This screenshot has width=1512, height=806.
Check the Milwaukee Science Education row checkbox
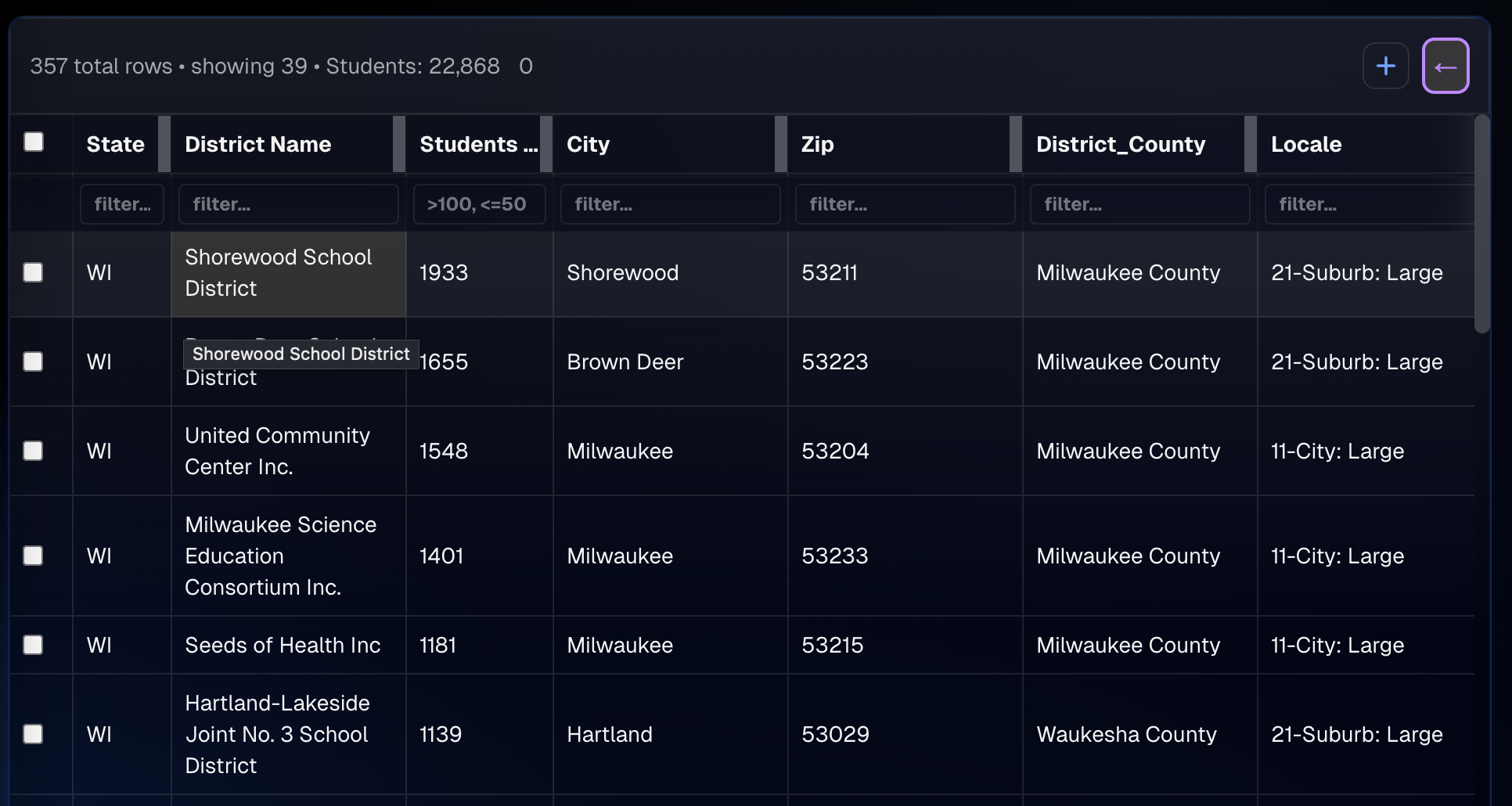tap(34, 556)
